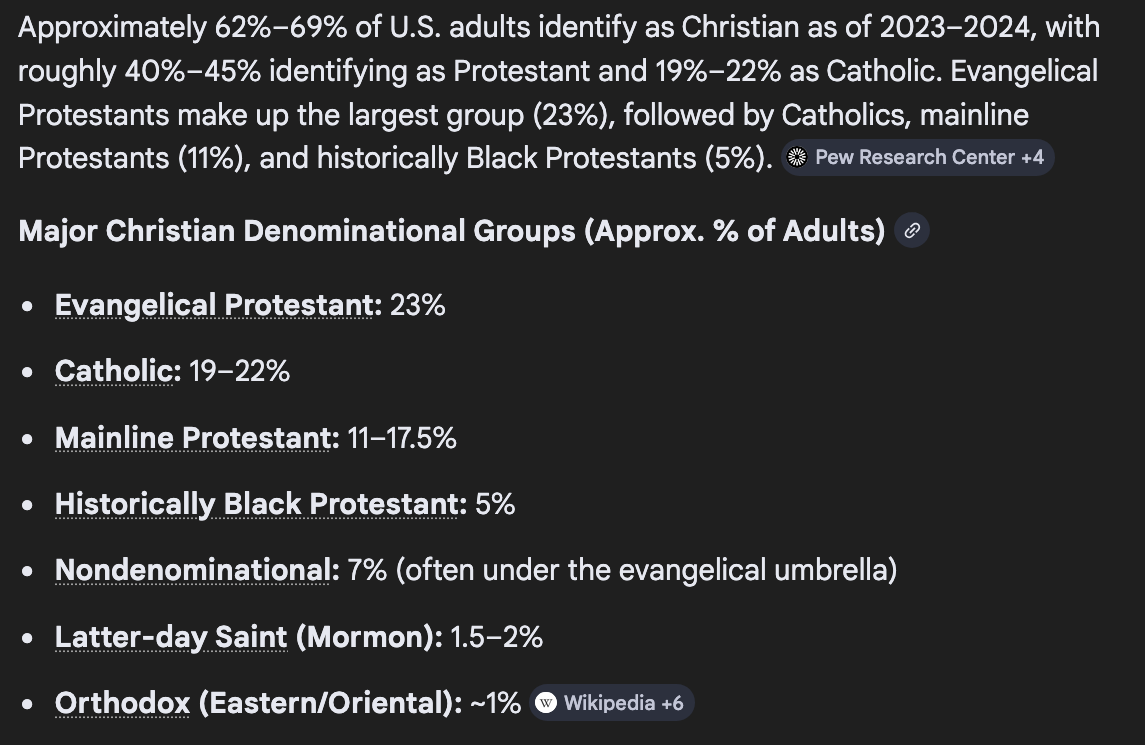Open the Wikipedia source chip

point(611,703)
